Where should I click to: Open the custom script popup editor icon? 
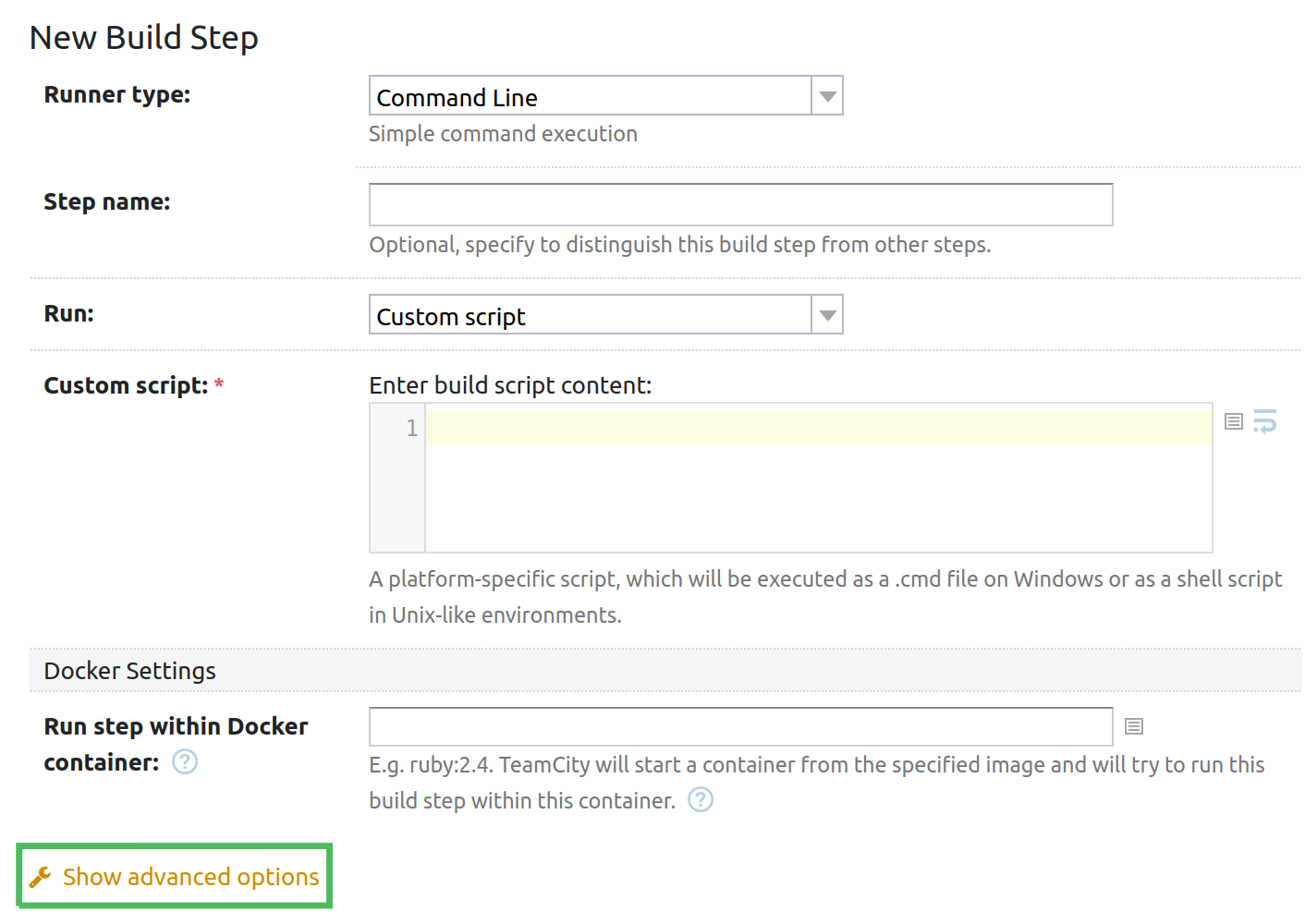[x=1233, y=421]
